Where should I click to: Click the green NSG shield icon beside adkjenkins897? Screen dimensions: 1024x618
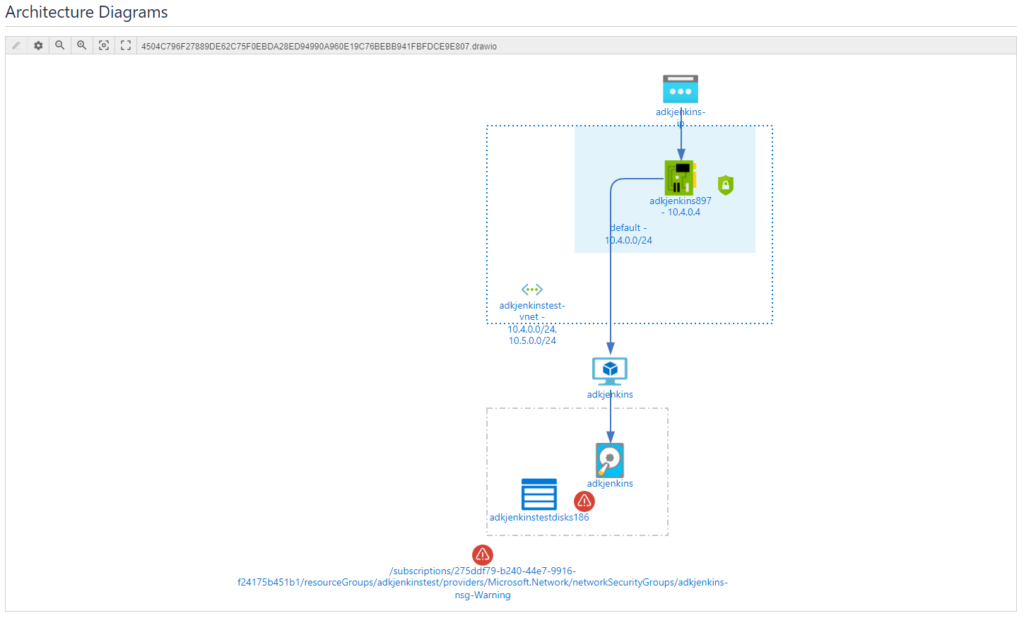tap(725, 186)
